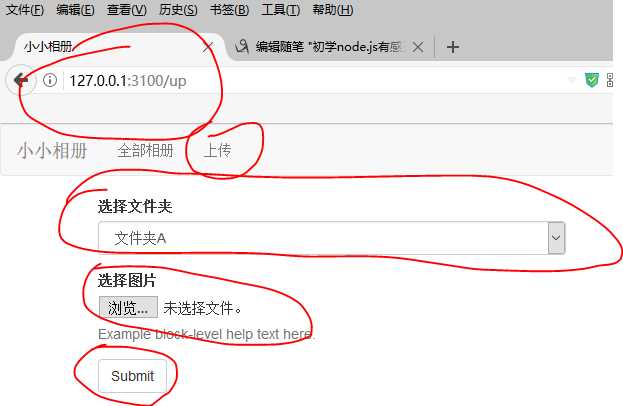Click the browser back arrow button
This screenshot has height=406, width=623.
[21, 80]
